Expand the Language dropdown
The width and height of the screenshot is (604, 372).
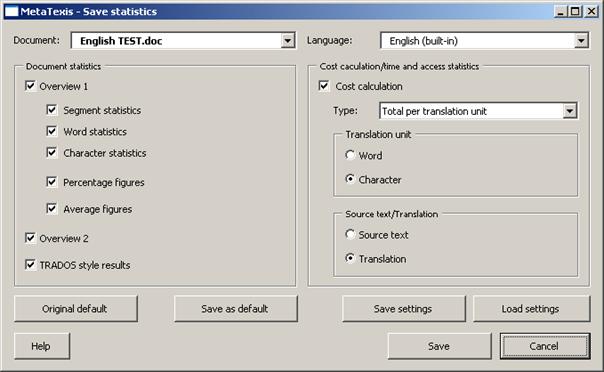click(x=581, y=40)
